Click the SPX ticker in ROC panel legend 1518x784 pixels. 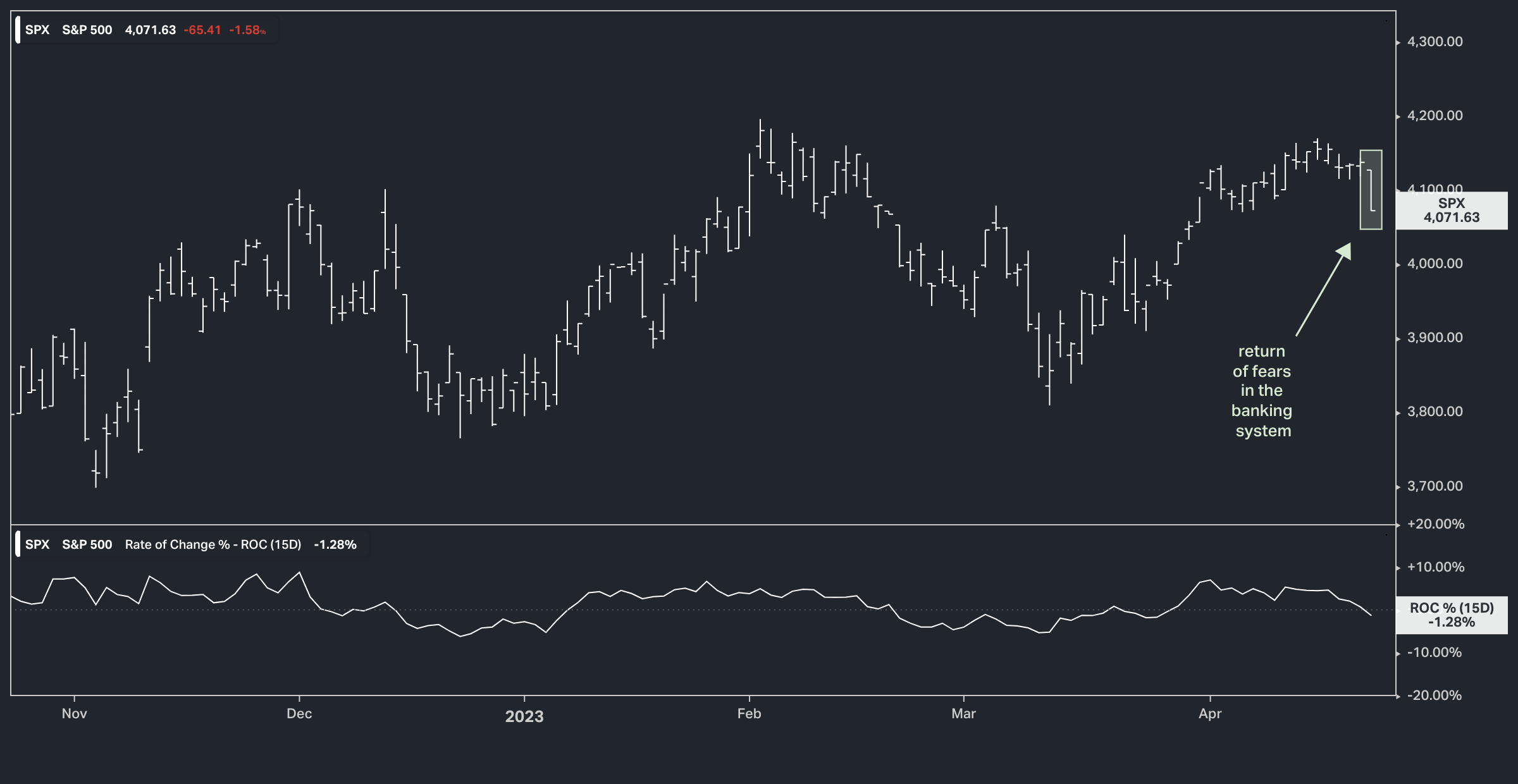(37, 544)
